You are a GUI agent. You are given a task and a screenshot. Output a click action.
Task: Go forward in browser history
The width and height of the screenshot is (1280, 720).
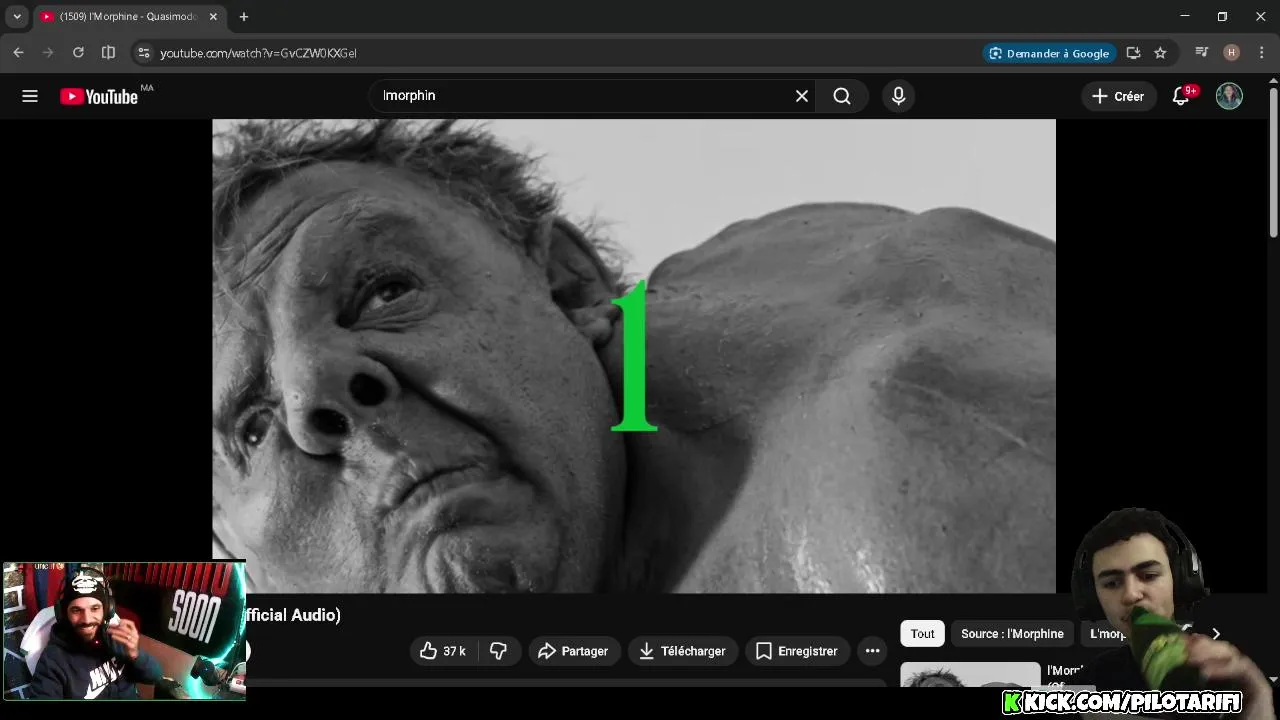pos(48,53)
